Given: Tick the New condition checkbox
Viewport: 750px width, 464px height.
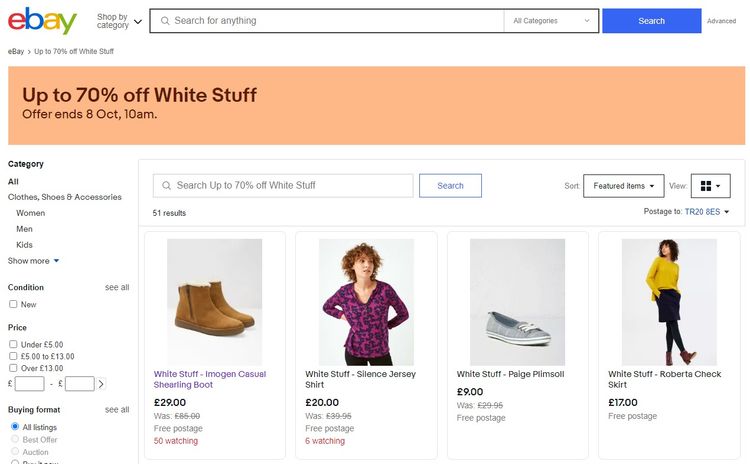Looking at the screenshot, I should click(13, 304).
